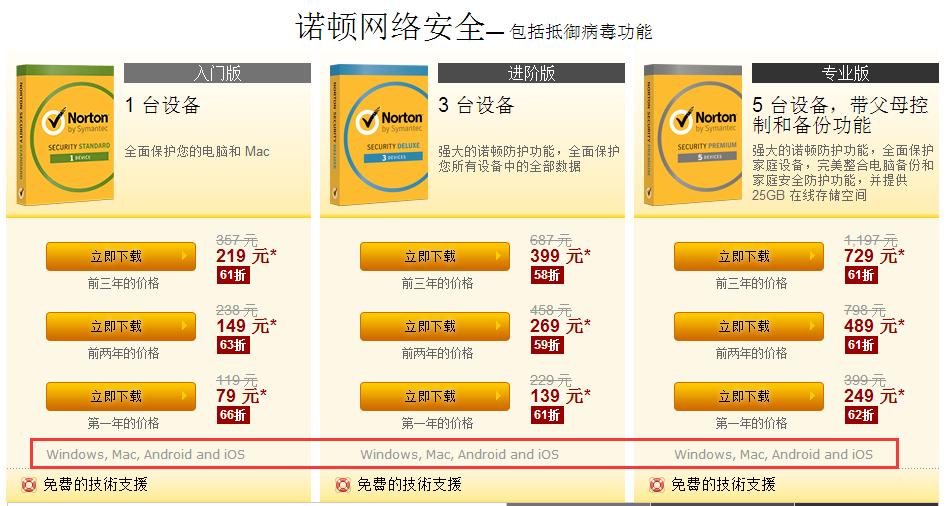Select the 进阶版 header tab
The width and height of the screenshot is (948, 506).
click(531, 73)
